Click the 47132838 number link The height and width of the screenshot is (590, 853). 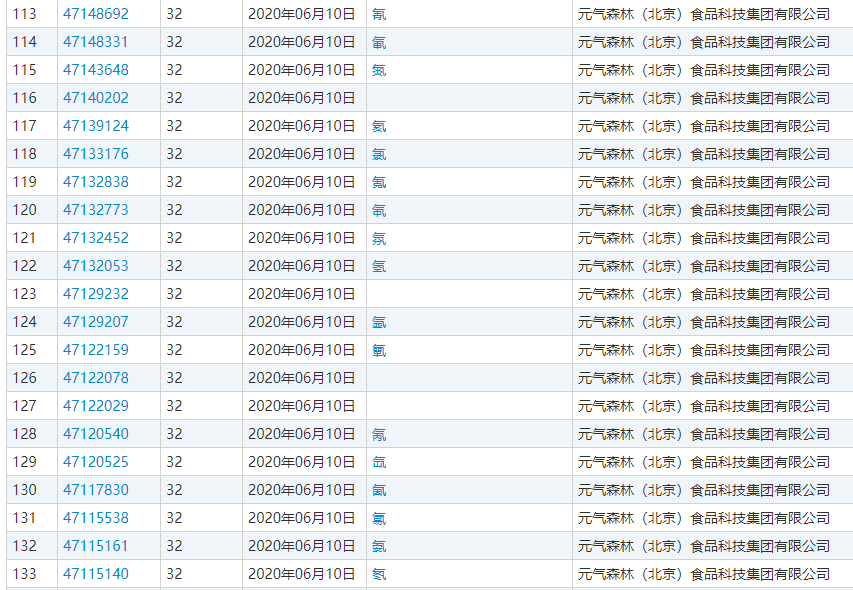tap(96, 182)
